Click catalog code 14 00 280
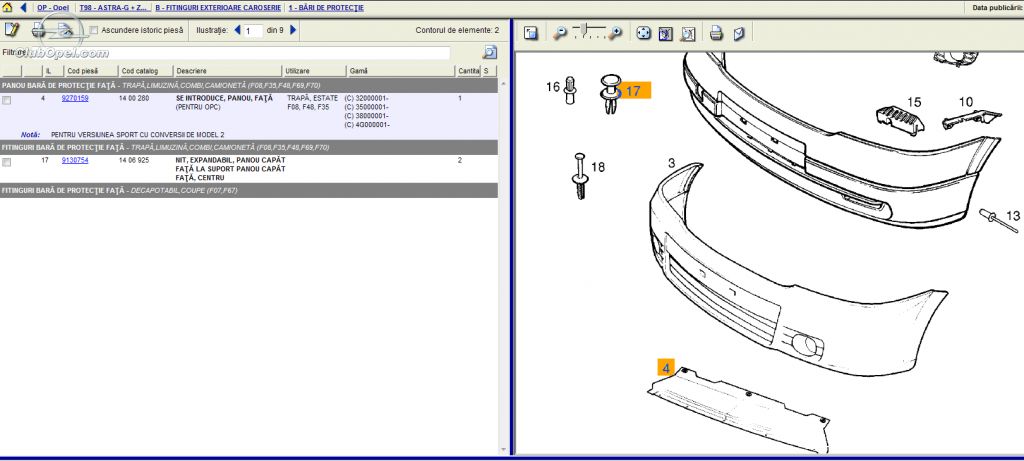 (x=134, y=98)
